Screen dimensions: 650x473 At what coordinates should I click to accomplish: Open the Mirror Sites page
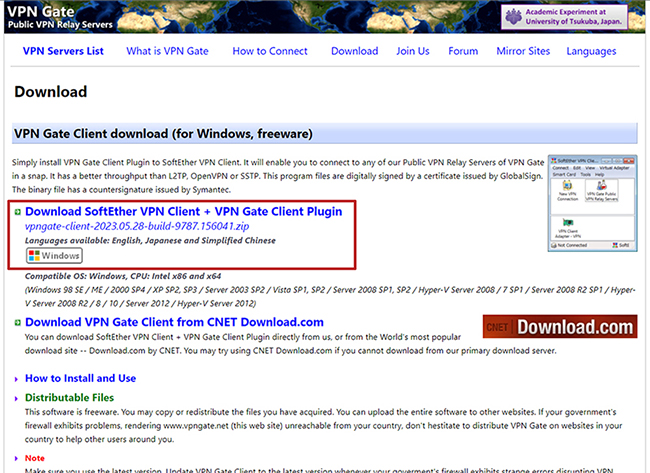(x=523, y=51)
